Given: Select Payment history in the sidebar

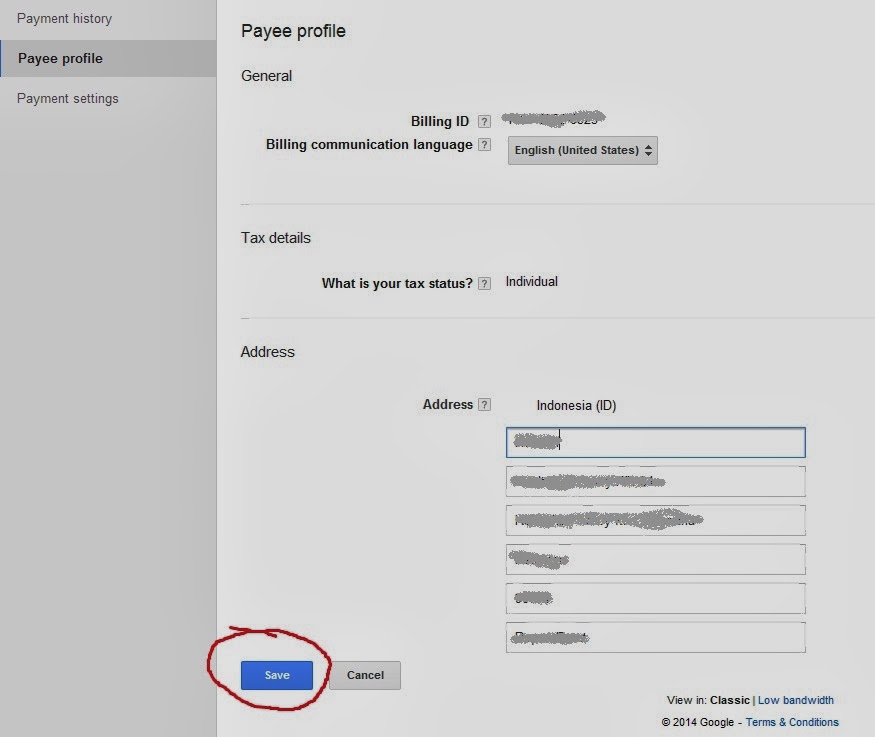Looking at the screenshot, I should point(64,18).
